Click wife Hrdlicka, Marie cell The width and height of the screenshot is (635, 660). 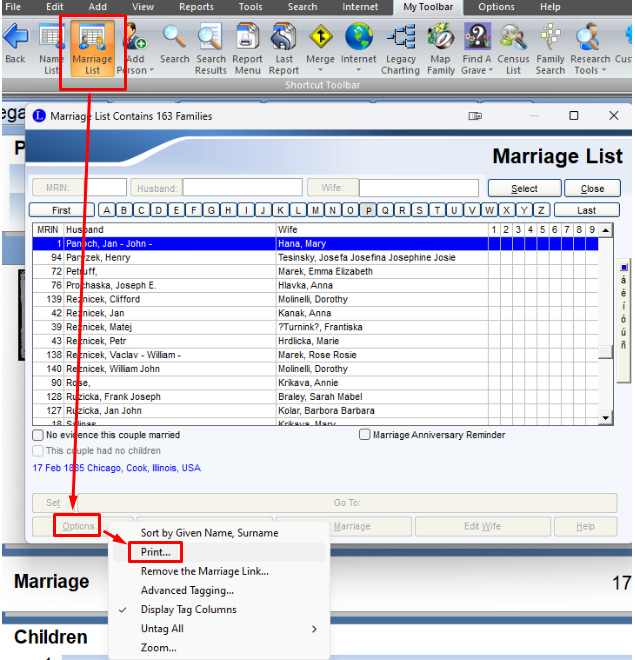click(382, 341)
